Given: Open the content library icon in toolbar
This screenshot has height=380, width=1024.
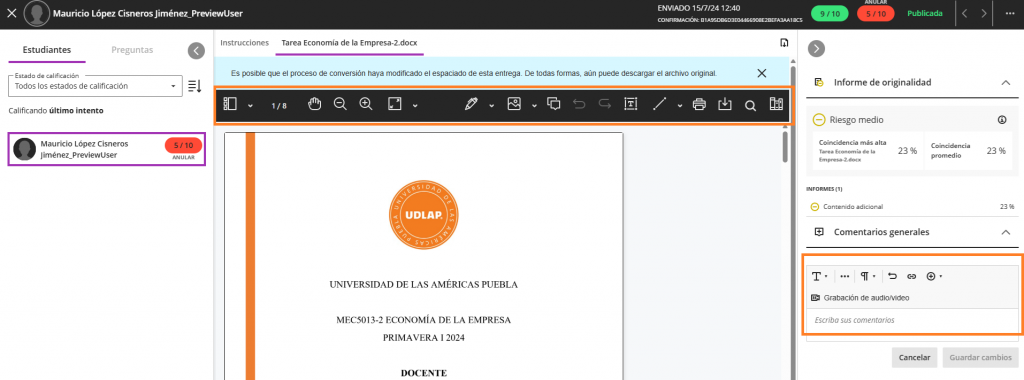Looking at the screenshot, I should [x=776, y=104].
